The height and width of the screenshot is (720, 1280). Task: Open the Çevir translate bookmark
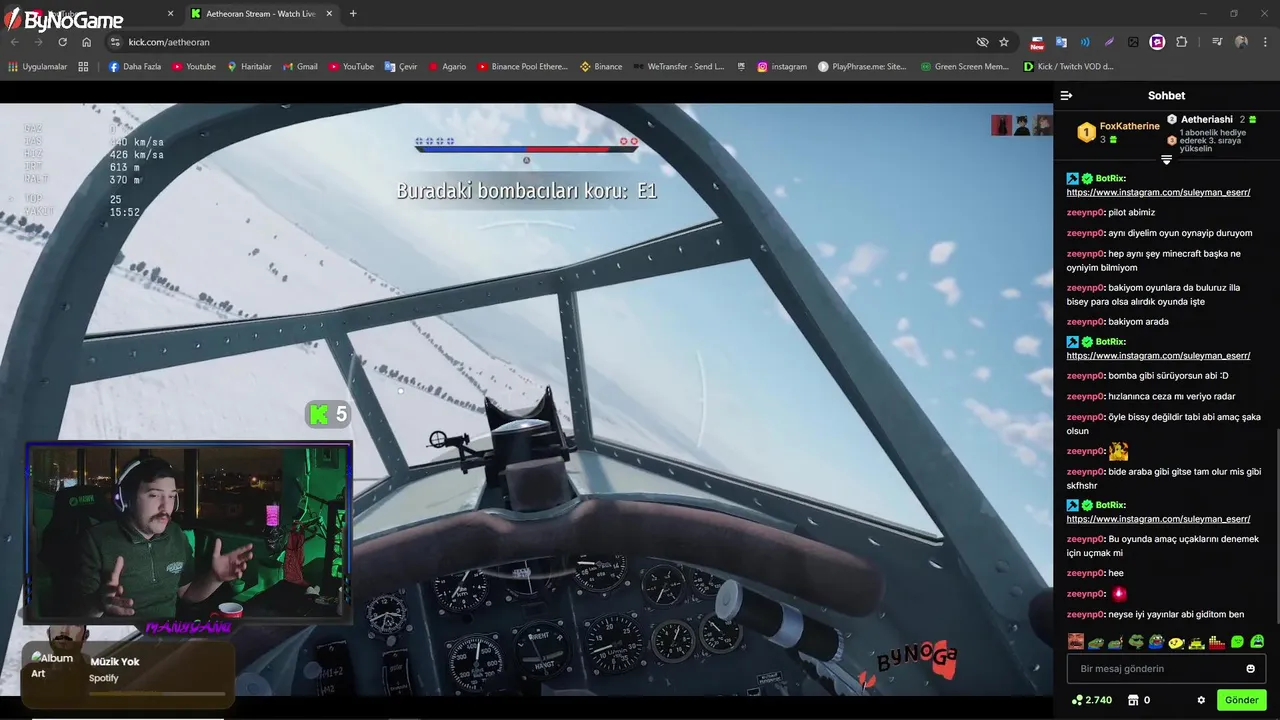tap(401, 67)
